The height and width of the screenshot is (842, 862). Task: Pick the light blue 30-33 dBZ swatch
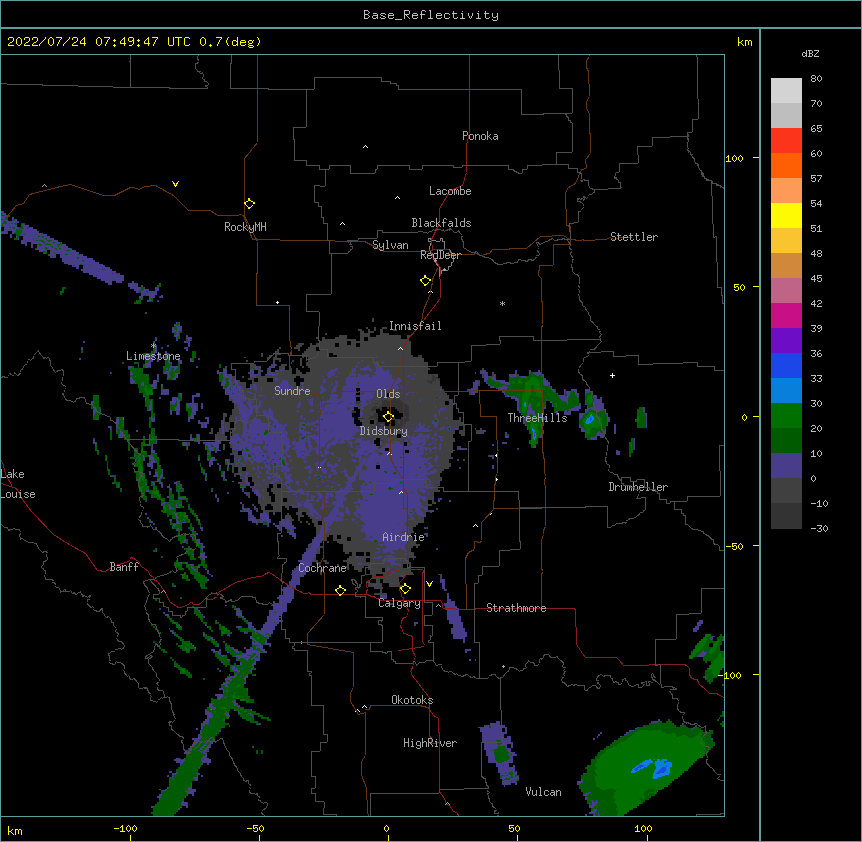tap(786, 391)
